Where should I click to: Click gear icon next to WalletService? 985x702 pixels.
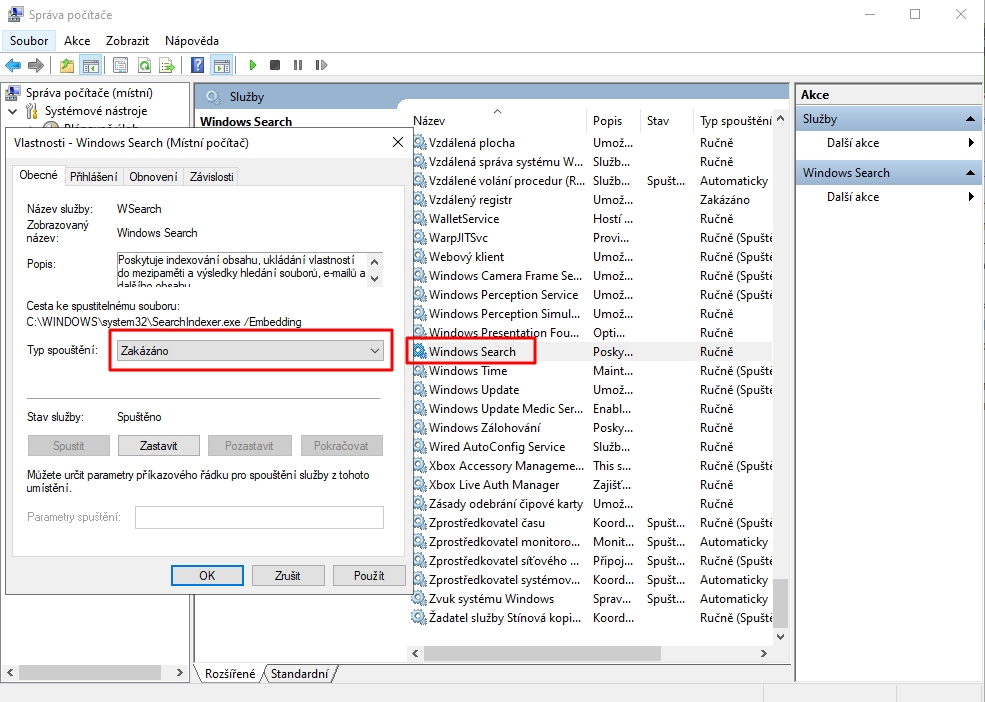point(420,219)
